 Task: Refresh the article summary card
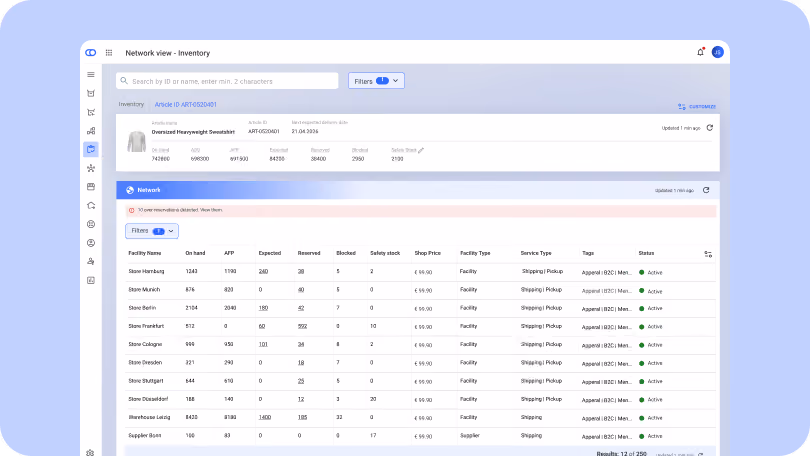[710, 128]
